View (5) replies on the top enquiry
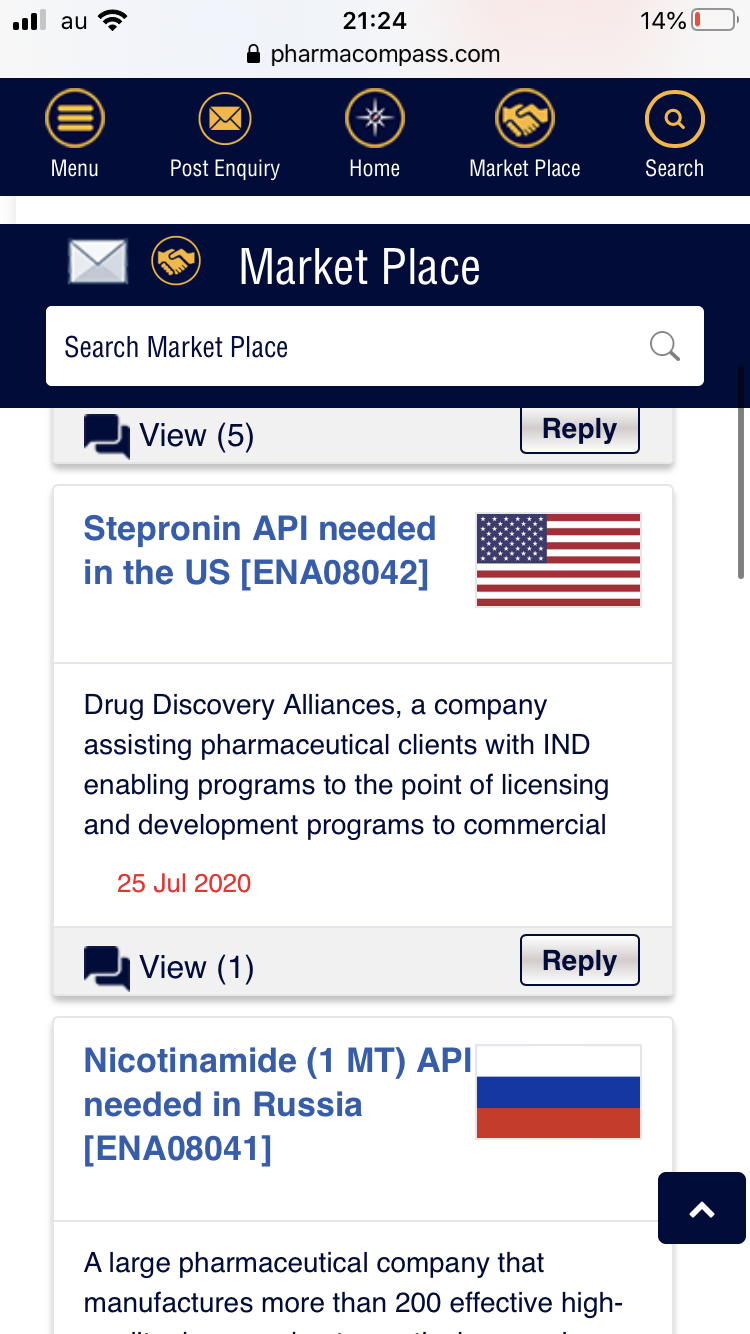This screenshot has height=1334, width=750. tap(196, 436)
